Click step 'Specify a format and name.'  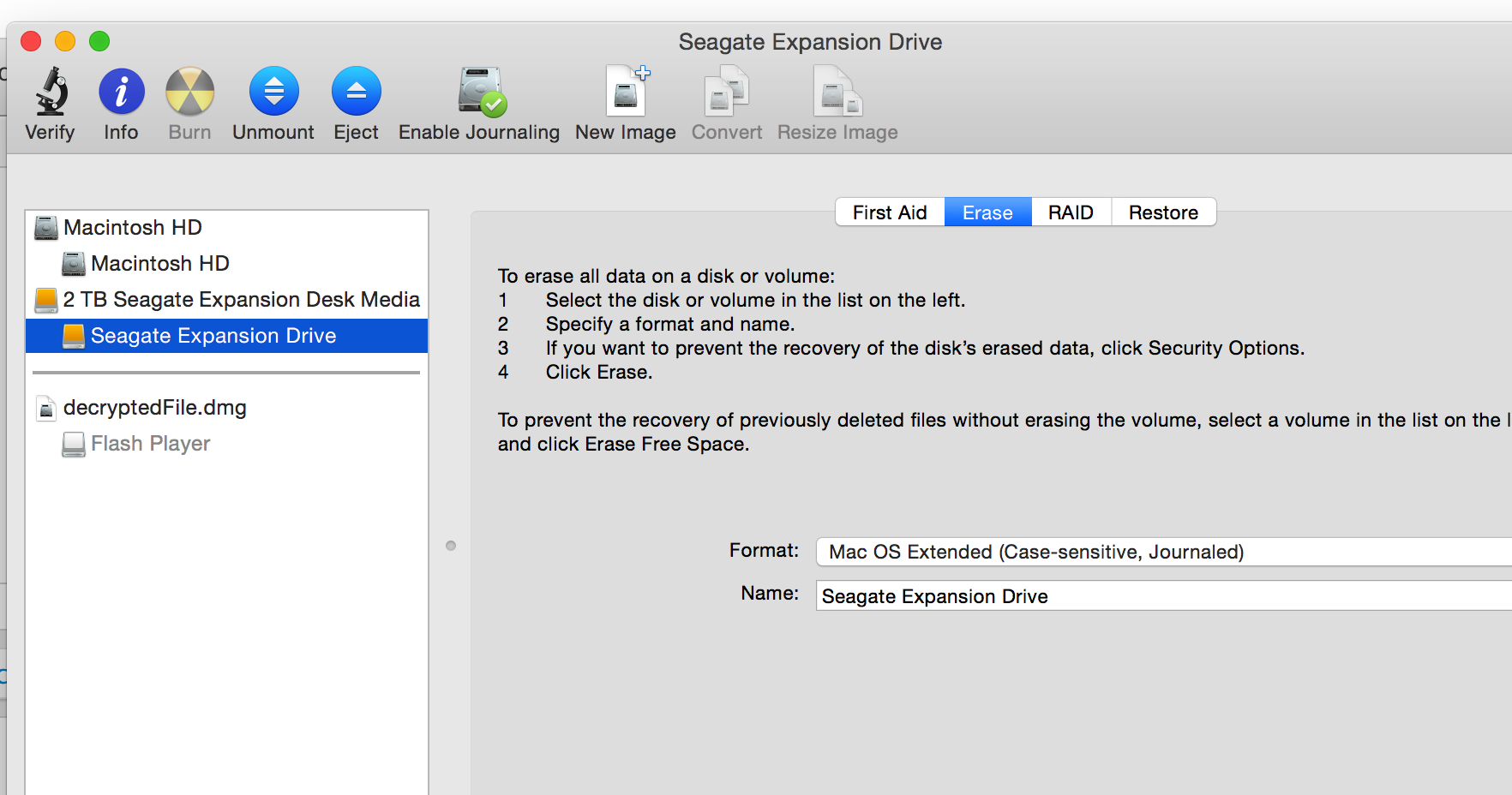[670, 324]
